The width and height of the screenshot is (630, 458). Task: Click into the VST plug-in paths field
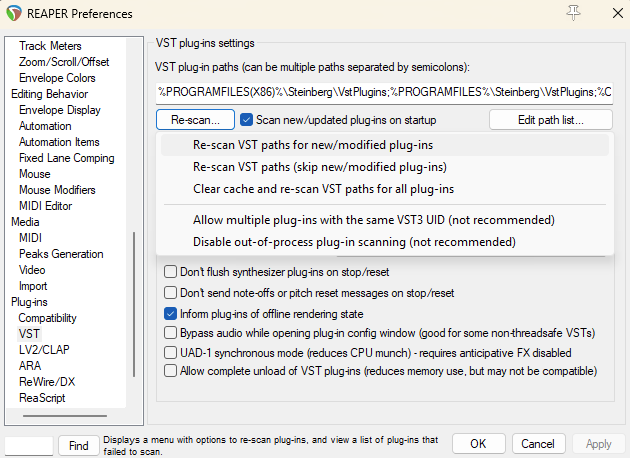pyautogui.click(x=385, y=92)
